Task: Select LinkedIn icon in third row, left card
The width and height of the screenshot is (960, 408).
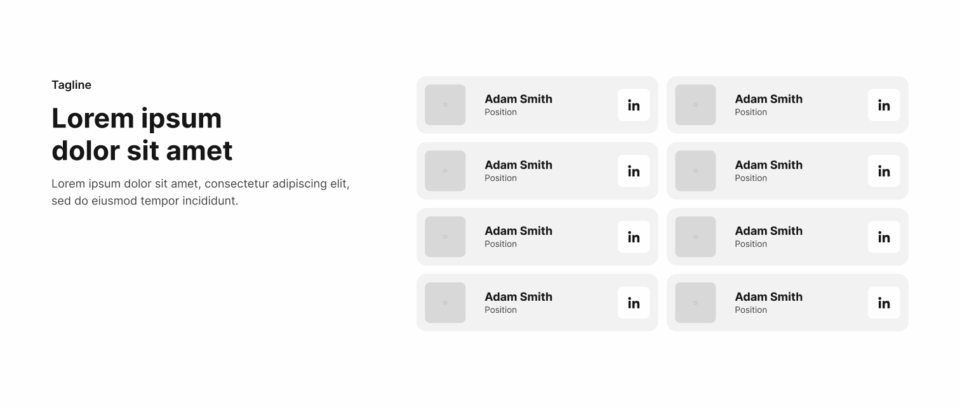Action: click(x=633, y=237)
